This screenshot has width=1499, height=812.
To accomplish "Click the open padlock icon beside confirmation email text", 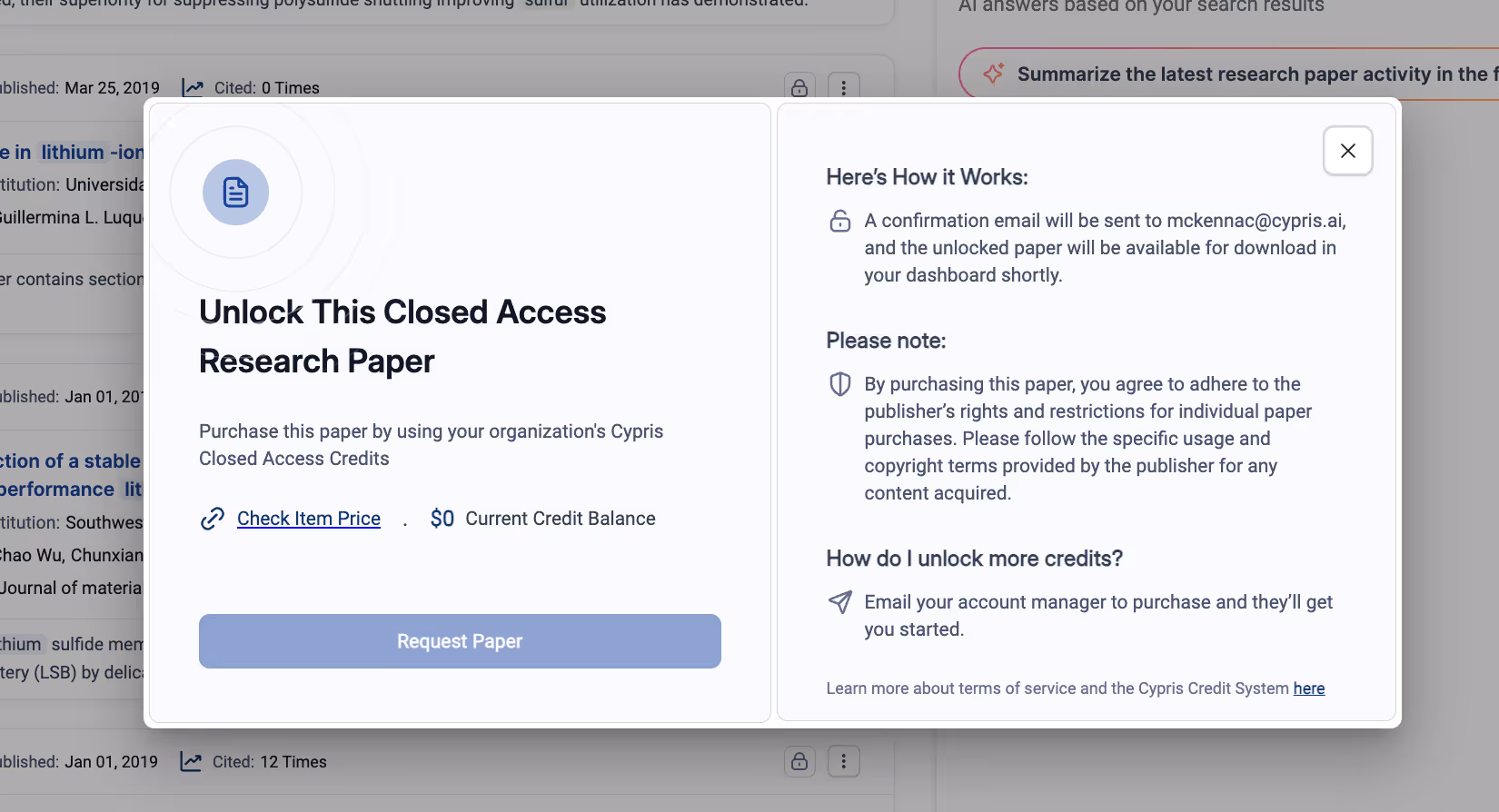I will pyautogui.click(x=840, y=221).
